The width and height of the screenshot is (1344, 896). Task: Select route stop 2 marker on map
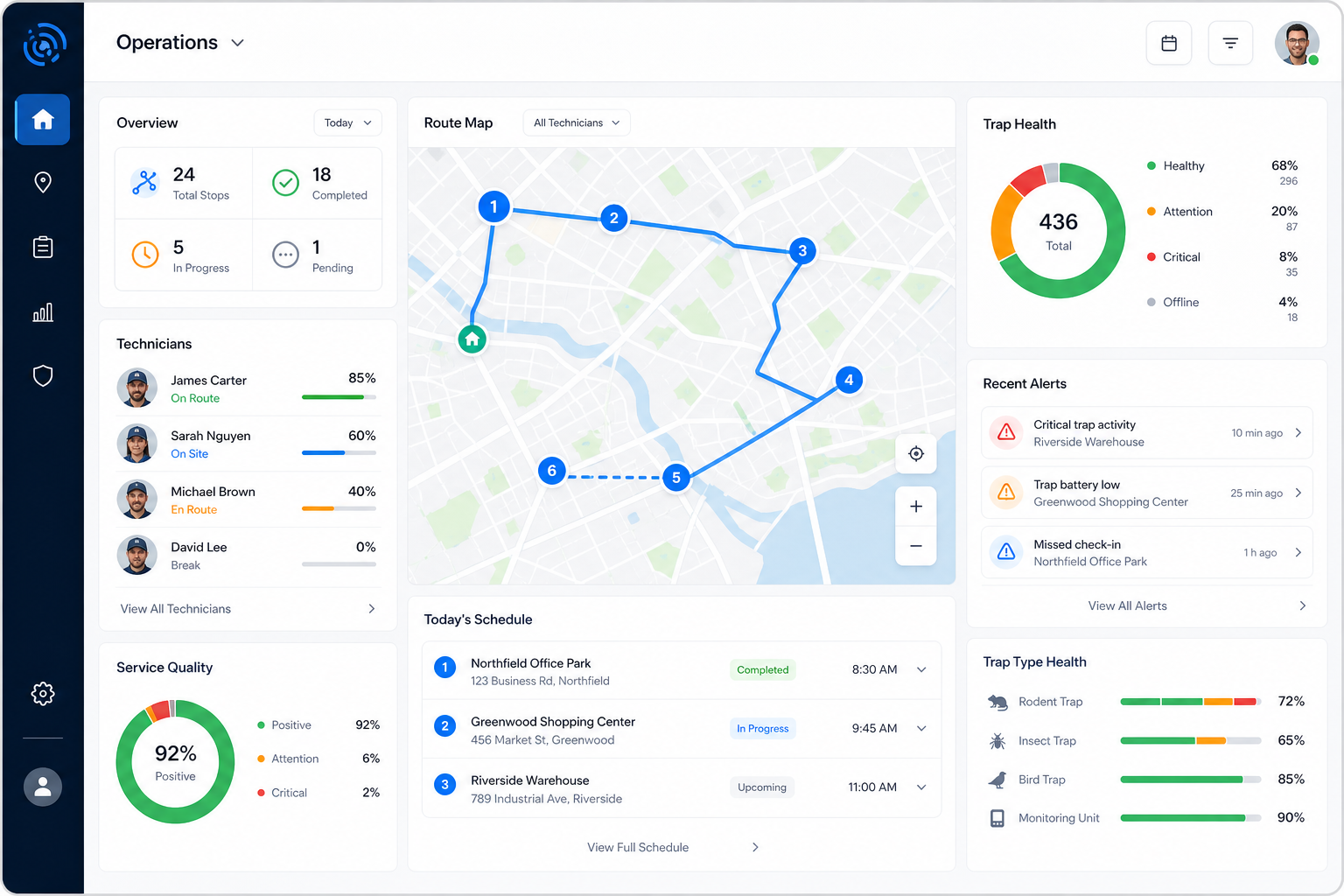614,218
